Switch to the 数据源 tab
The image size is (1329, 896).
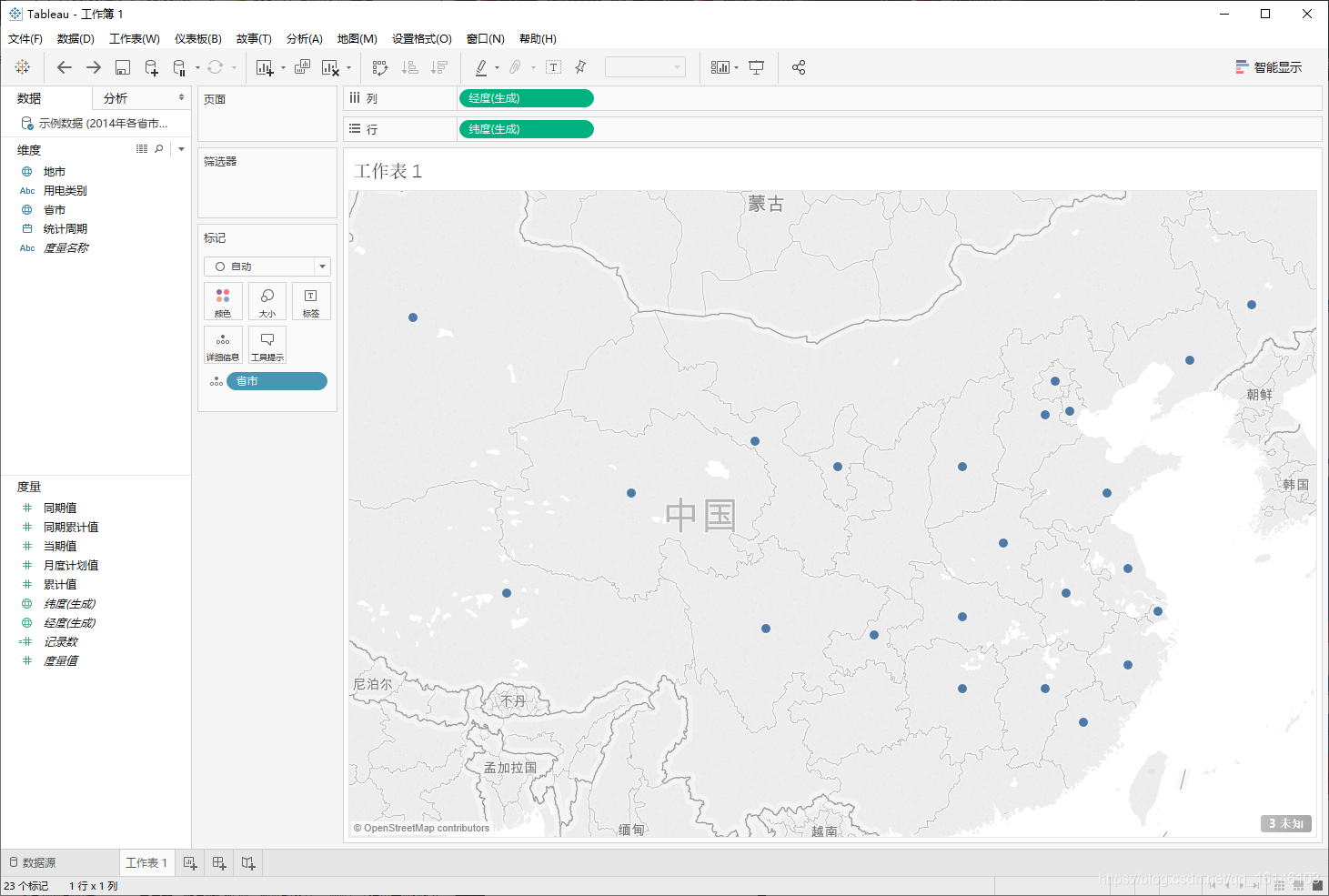coord(33,863)
